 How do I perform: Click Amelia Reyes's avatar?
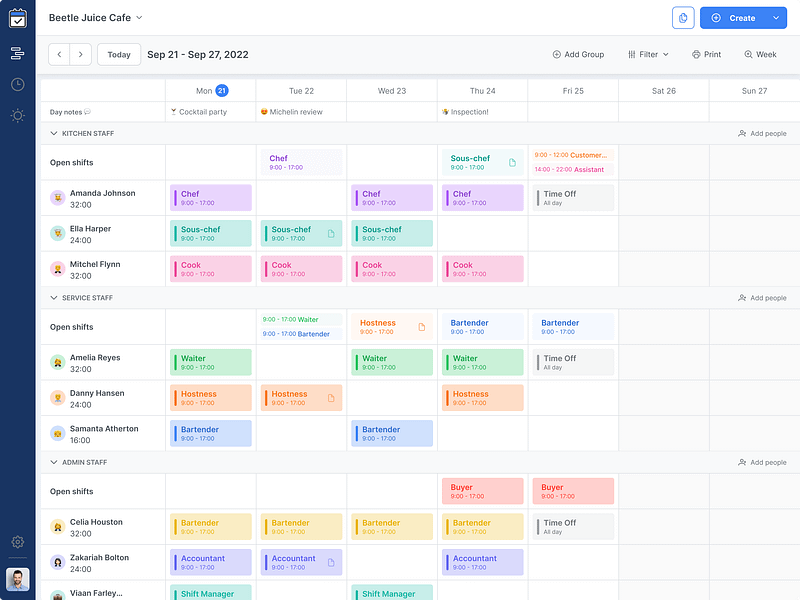(x=58, y=362)
